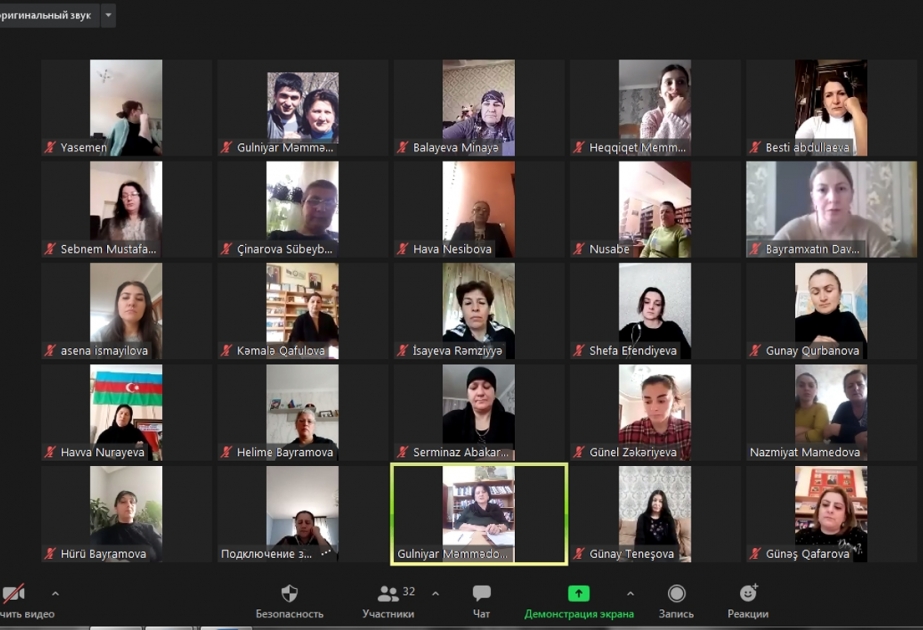Viewport: 923px width, 630px height.
Task: Click the Безопасность label
Action: pos(289,614)
